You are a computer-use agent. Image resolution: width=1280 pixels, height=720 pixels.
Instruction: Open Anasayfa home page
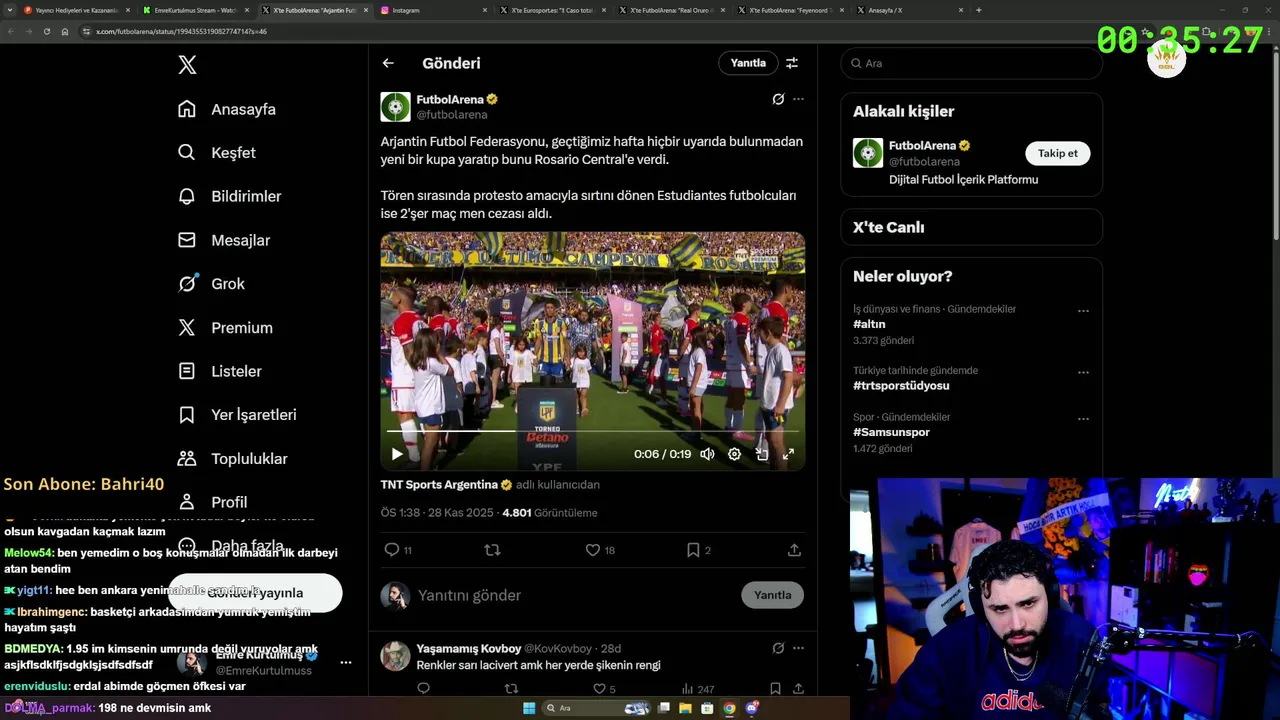[x=227, y=109]
